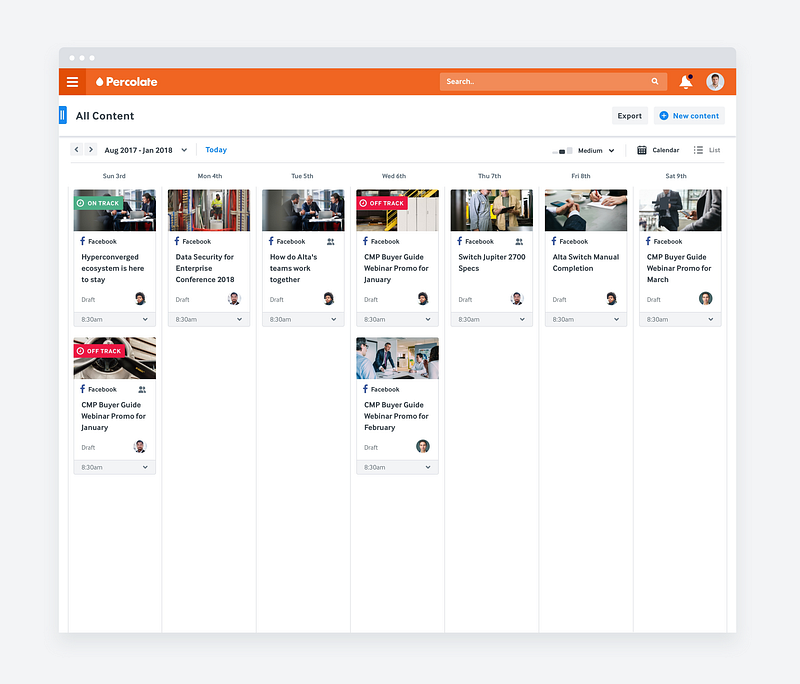Jump to Today

coord(216,149)
